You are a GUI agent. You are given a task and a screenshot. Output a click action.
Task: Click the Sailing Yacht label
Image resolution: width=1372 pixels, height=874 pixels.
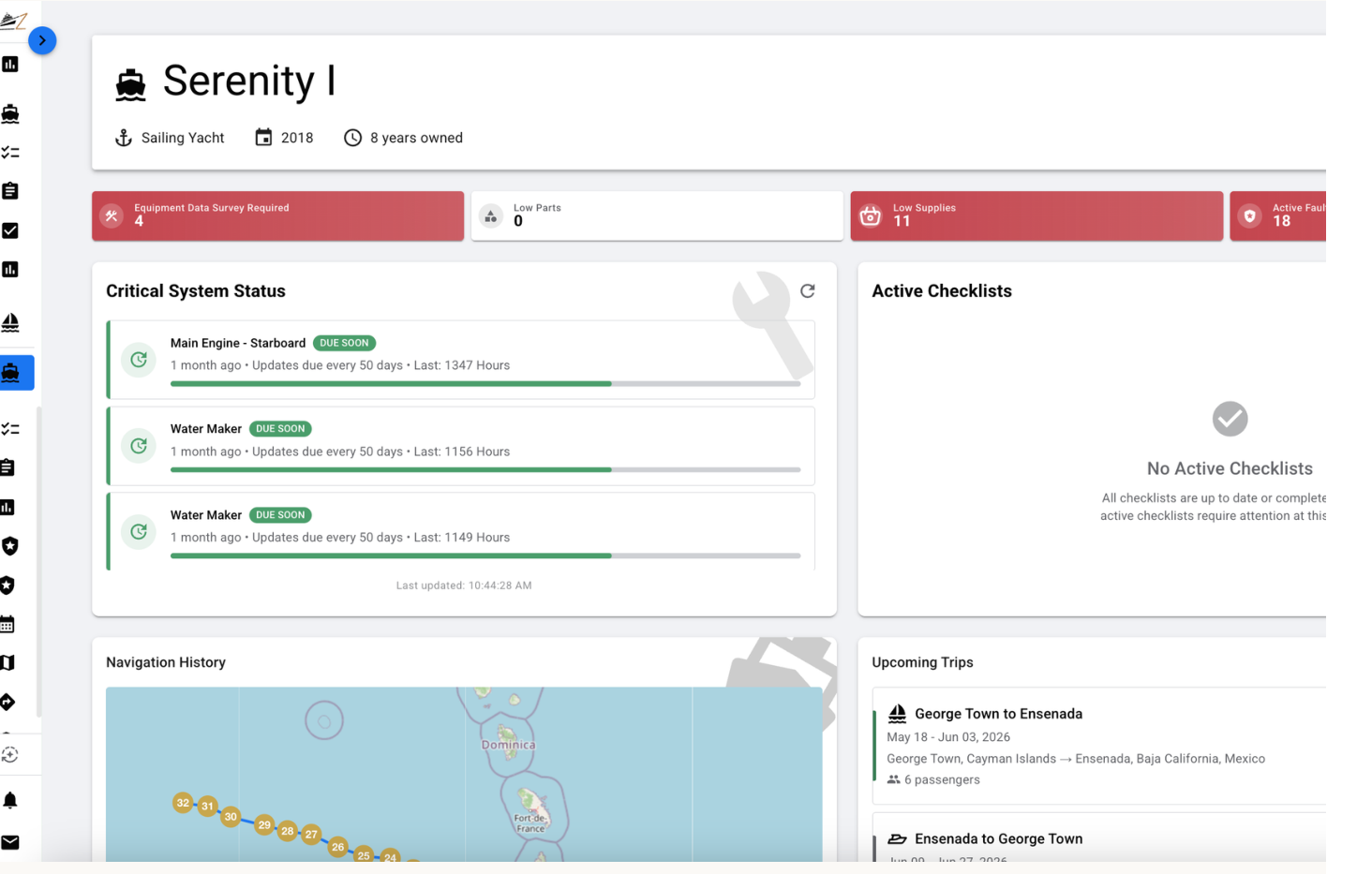(183, 138)
